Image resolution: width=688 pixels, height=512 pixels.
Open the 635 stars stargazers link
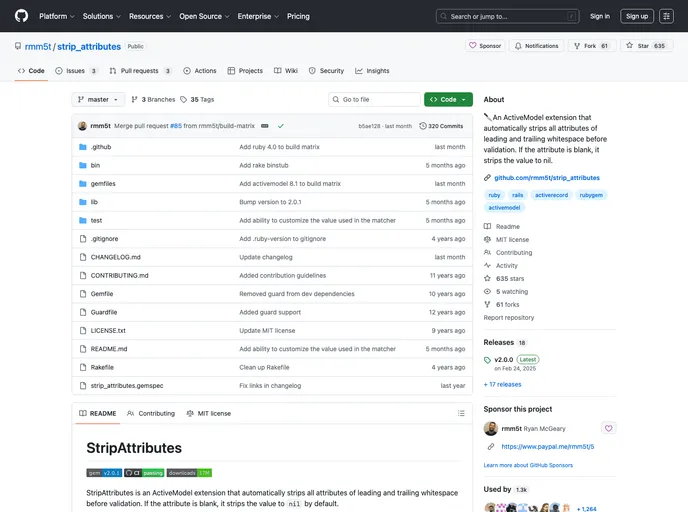504,279
